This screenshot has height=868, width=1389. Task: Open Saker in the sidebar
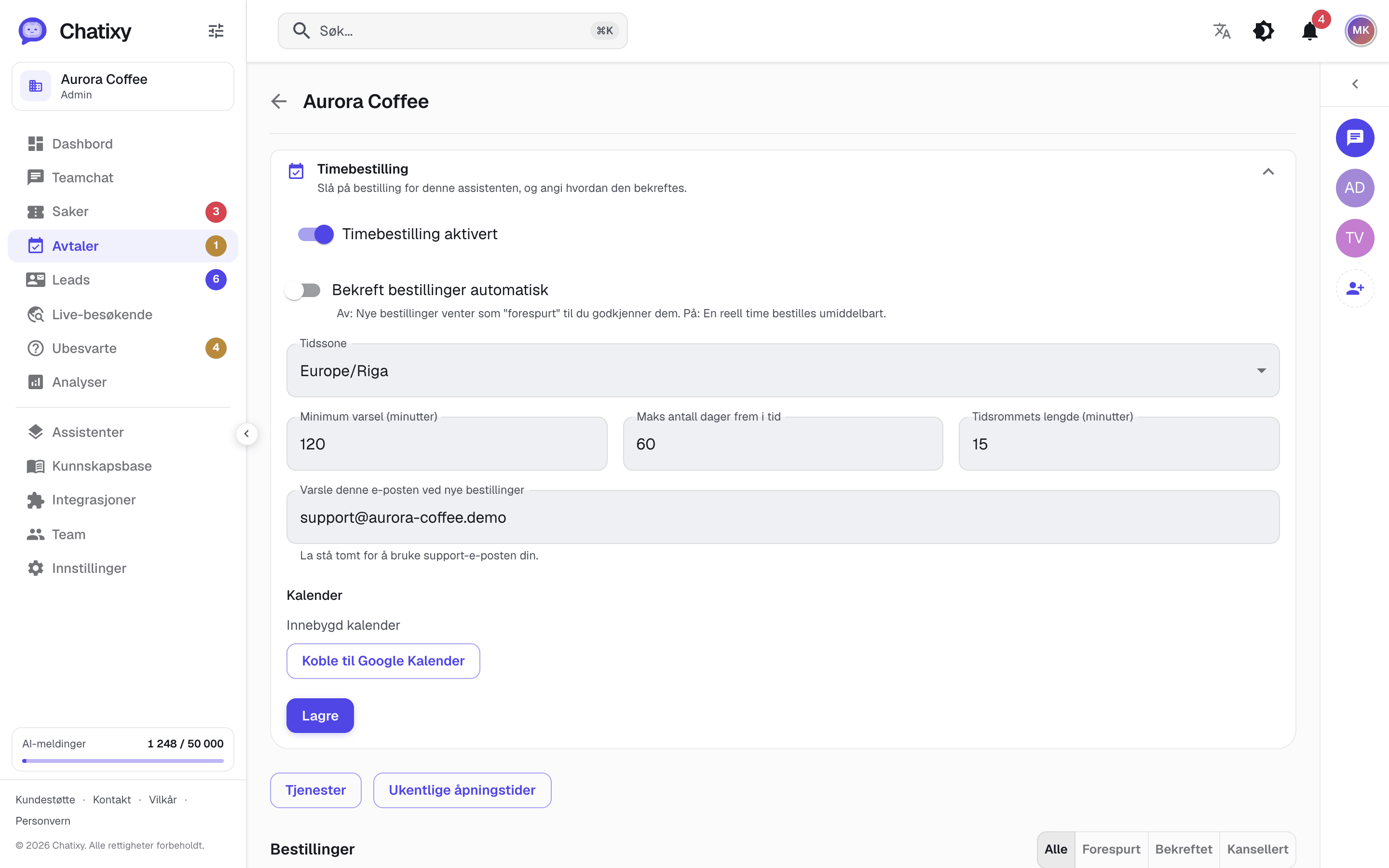[123, 212]
